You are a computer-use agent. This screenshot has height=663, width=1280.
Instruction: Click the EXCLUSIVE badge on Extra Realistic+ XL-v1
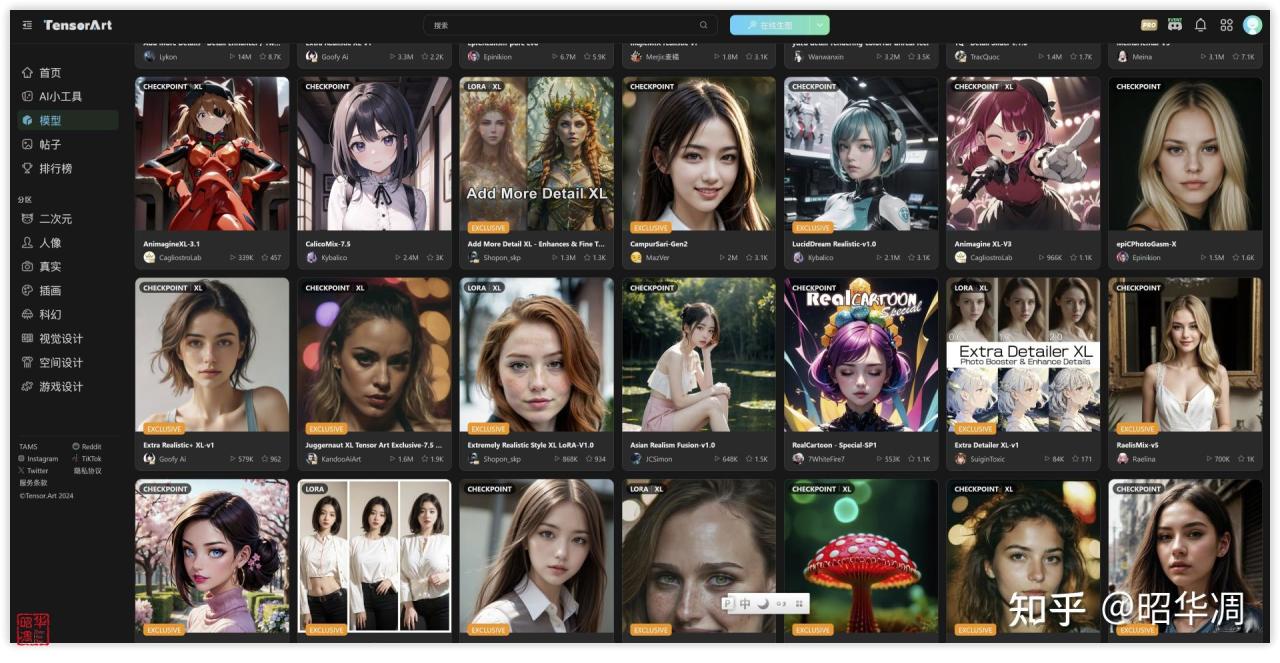tap(163, 429)
